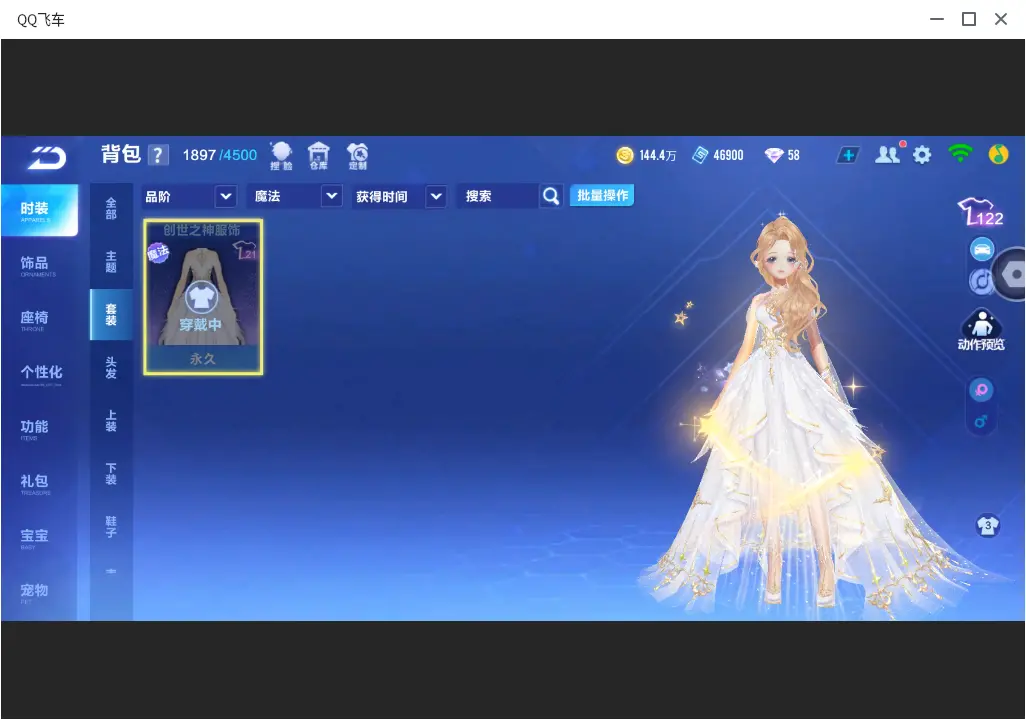This screenshot has width=1026, height=720.
Task: Minimize the QQ飞车 window
Action: pos(937,20)
